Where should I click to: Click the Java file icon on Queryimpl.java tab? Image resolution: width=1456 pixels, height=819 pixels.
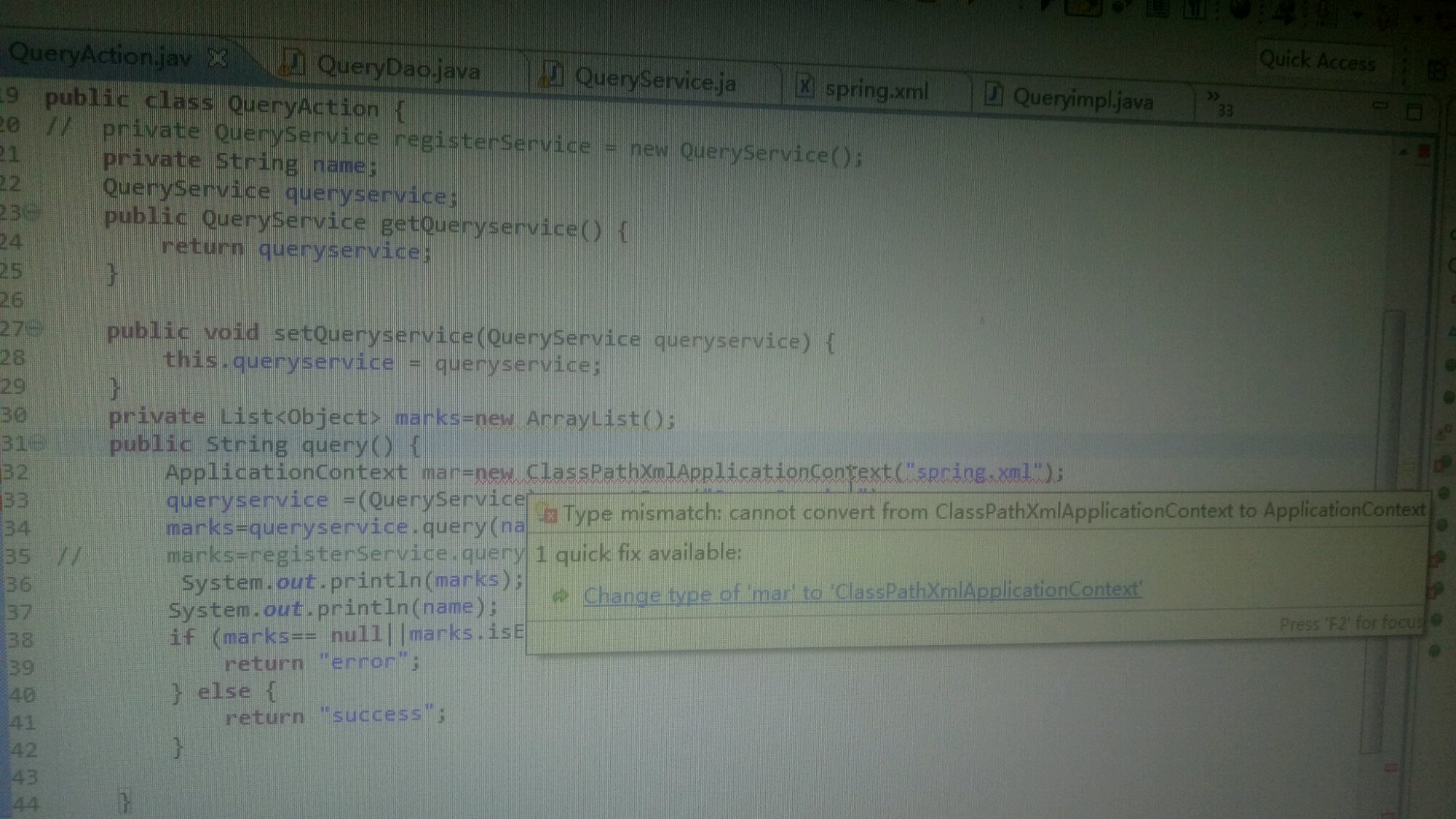[994, 94]
